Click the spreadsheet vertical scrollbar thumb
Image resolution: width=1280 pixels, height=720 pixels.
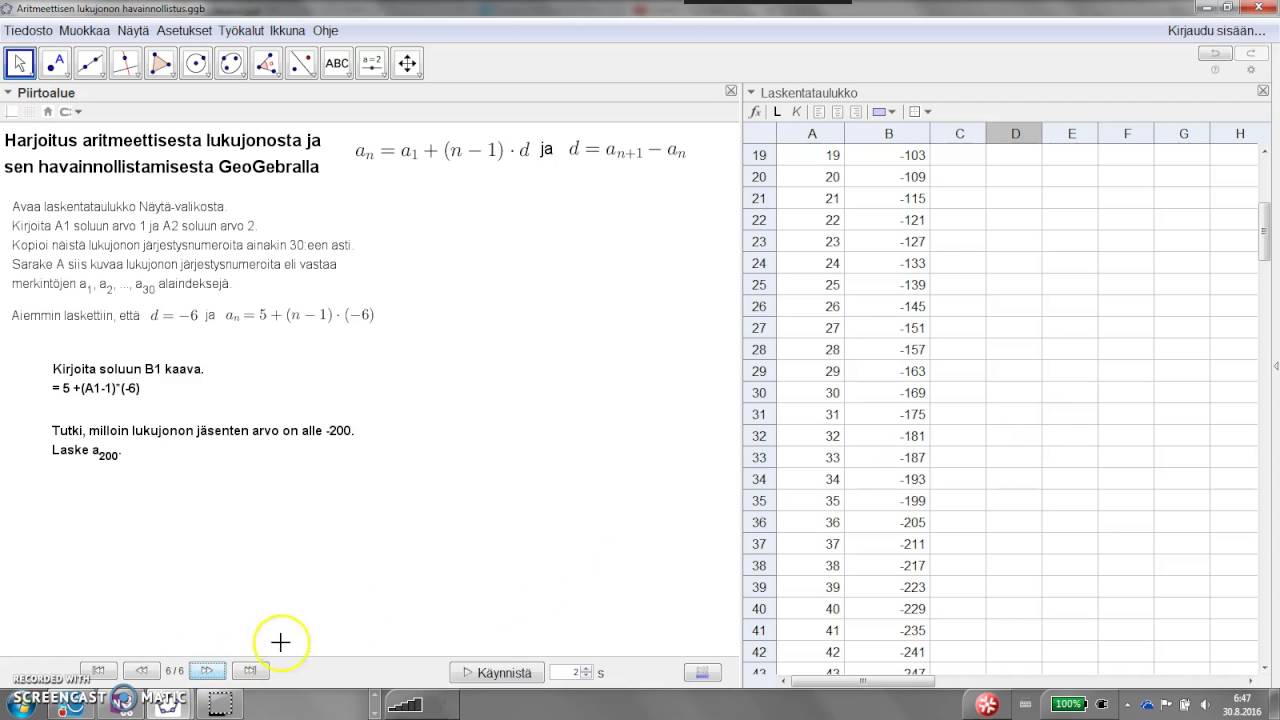pyautogui.click(x=1264, y=231)
